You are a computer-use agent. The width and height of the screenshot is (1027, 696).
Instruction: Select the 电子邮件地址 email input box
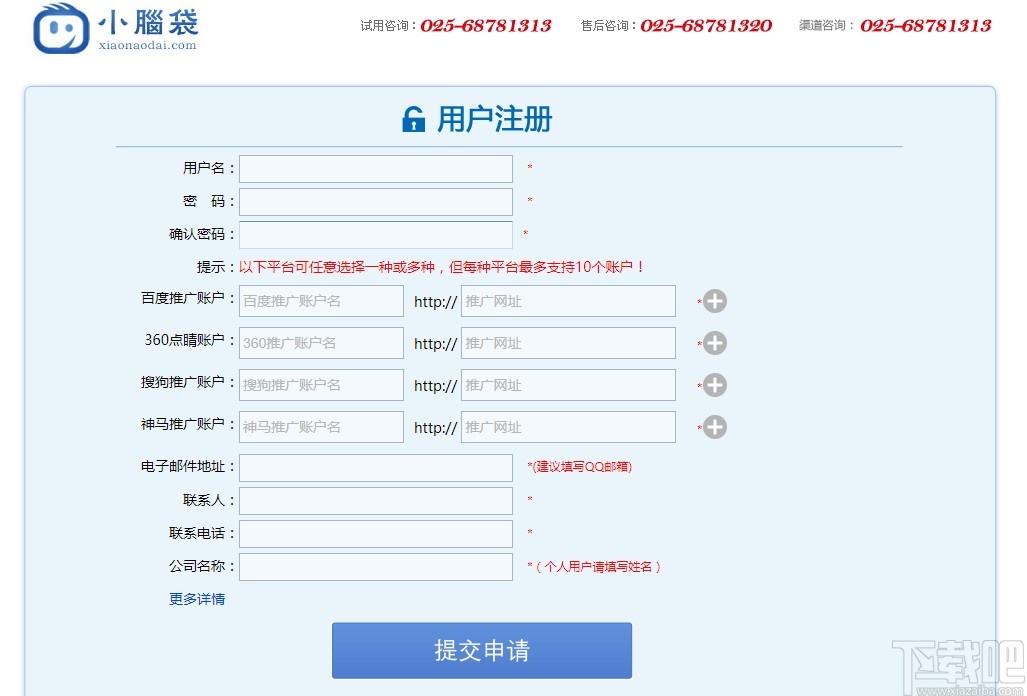(375, 467)
